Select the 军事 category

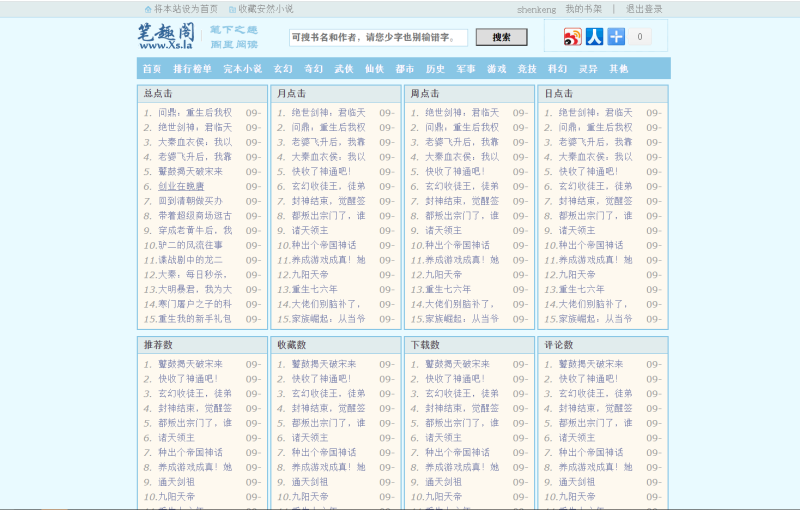pos(466,69)
